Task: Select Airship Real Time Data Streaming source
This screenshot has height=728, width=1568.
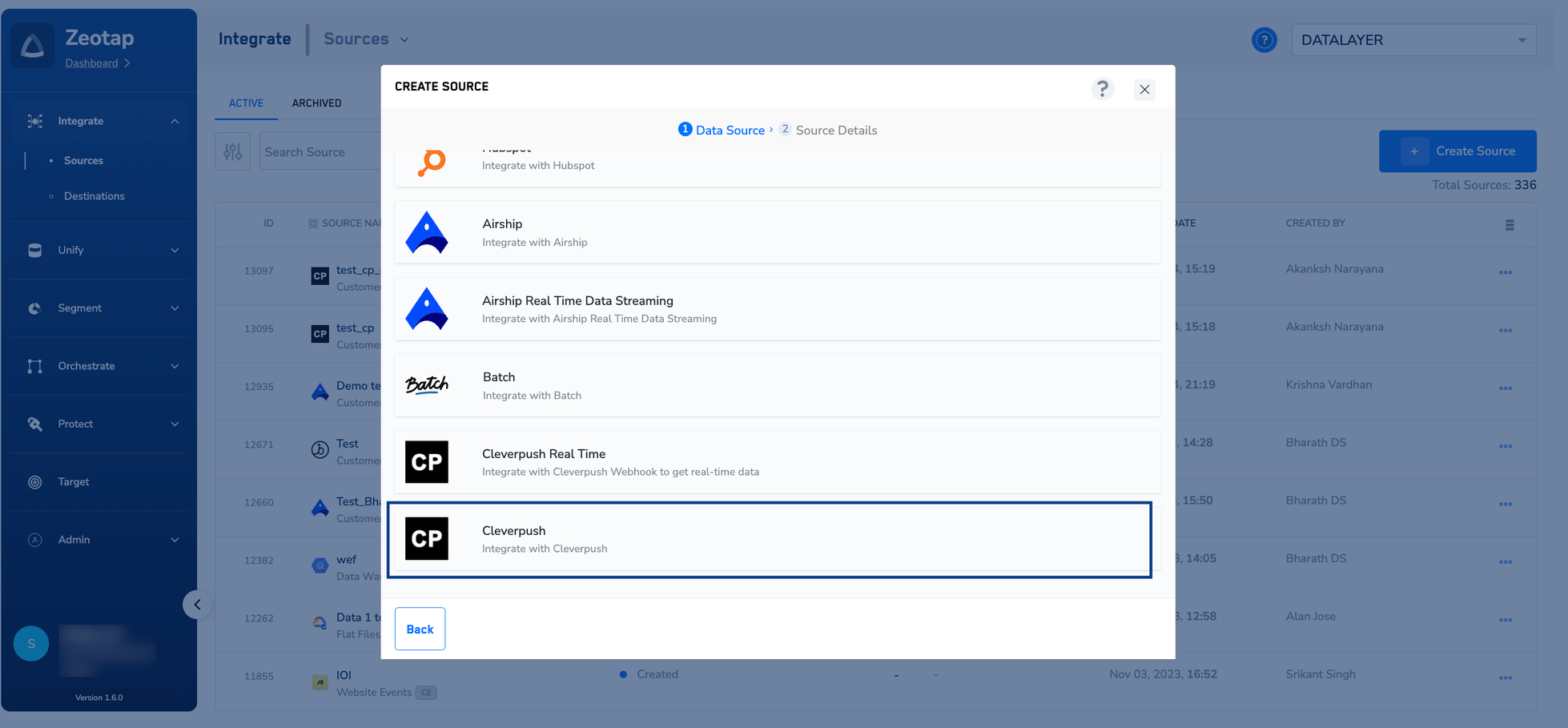Action: 778,309
